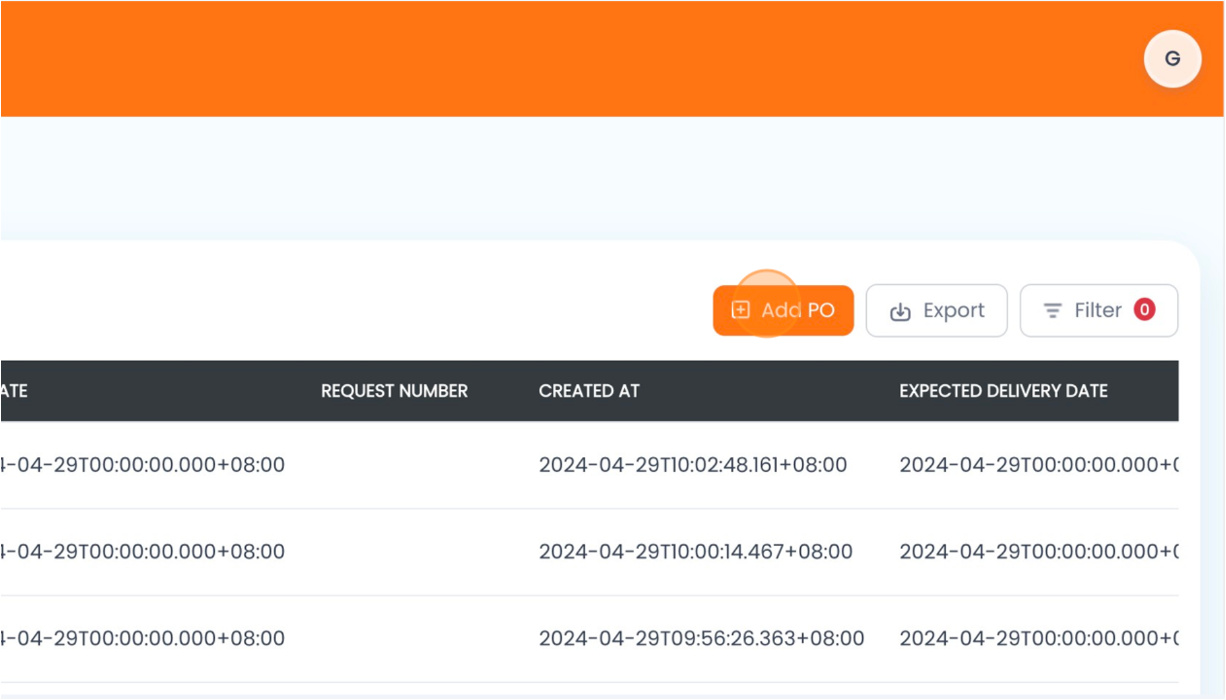Click expected delivery date in first row
Image resolution: width=1226 pixels, height=700 pixels.
1038,465
